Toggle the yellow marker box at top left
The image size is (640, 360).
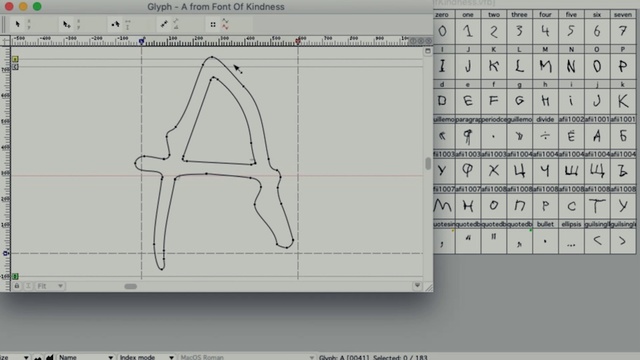(x=15, y=59)
